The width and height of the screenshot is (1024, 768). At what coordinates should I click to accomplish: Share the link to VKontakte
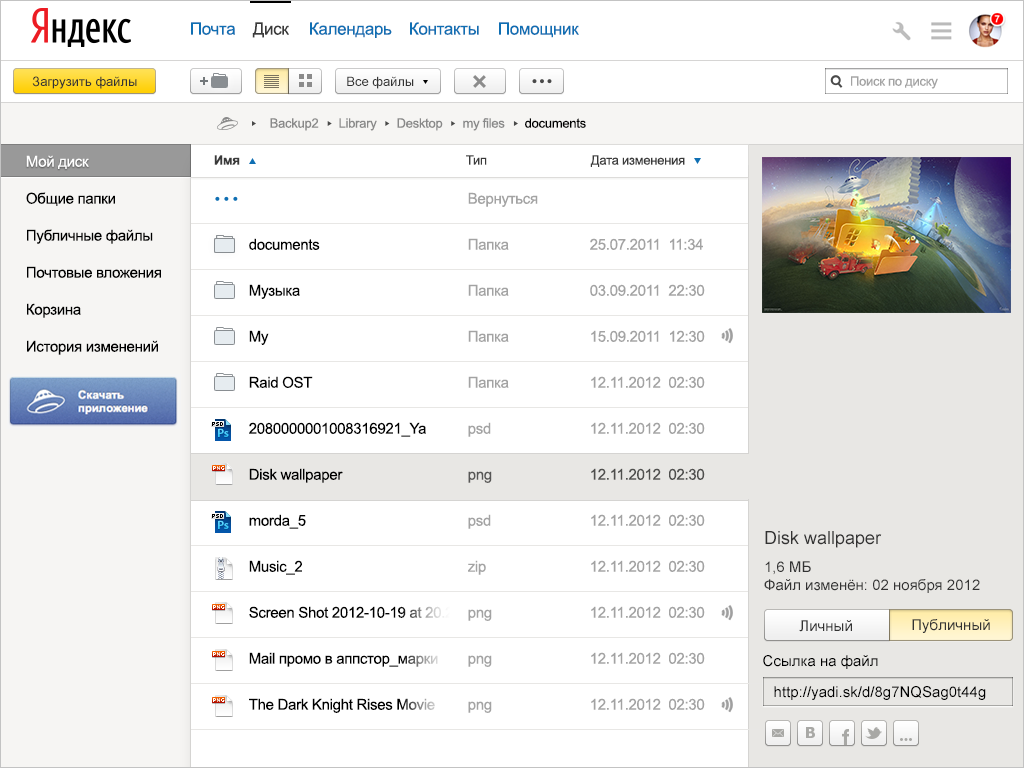click(810, 733)
